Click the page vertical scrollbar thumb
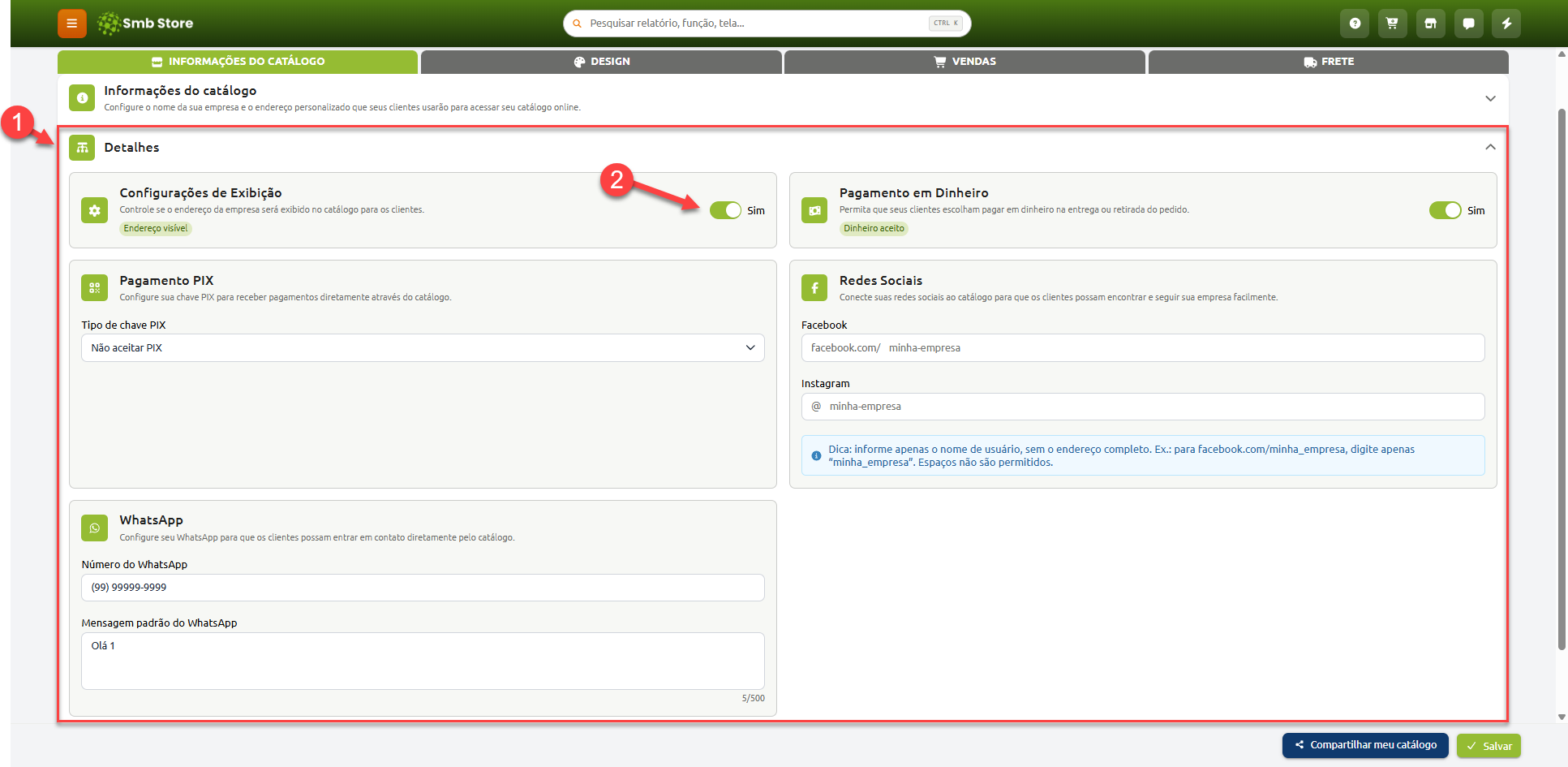 click(x=1562, y=378)
